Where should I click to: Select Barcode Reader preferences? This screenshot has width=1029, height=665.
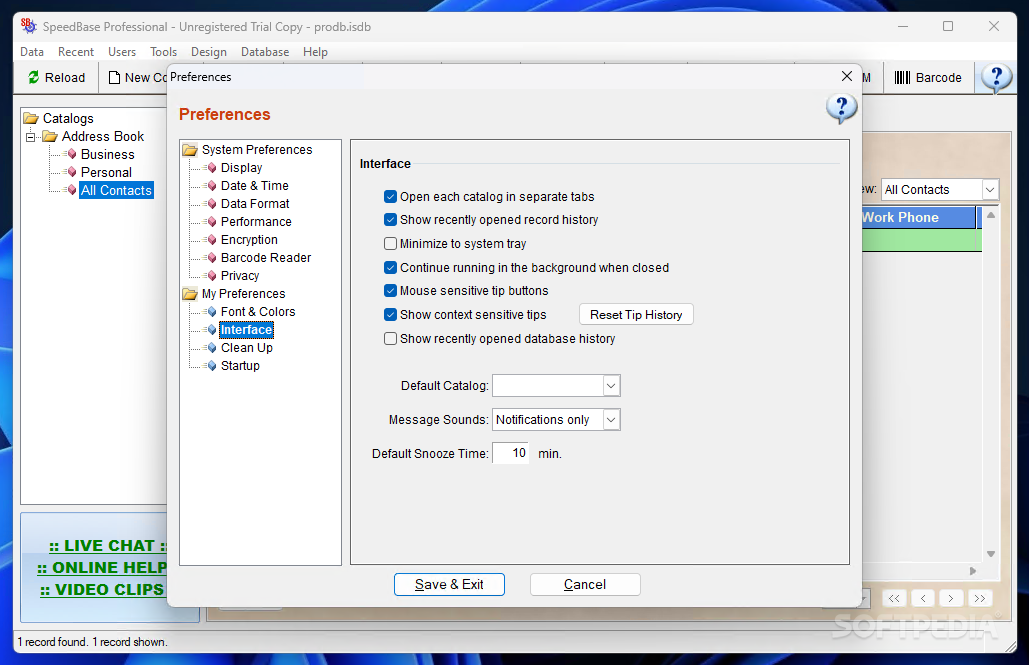point(266,258)
